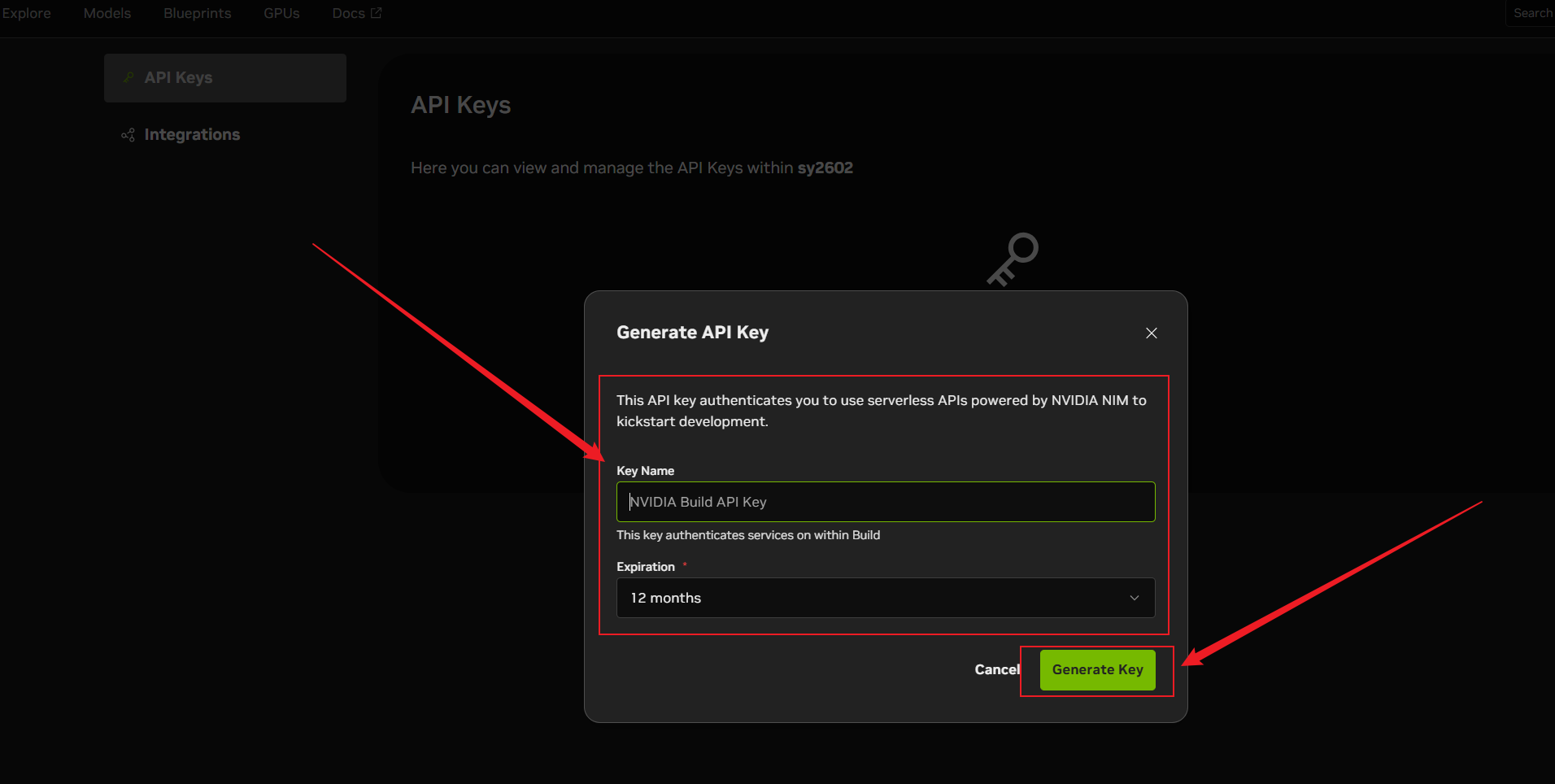Go to the Models page
This screenshot has height=784, width=1555.
pos(107,13)
